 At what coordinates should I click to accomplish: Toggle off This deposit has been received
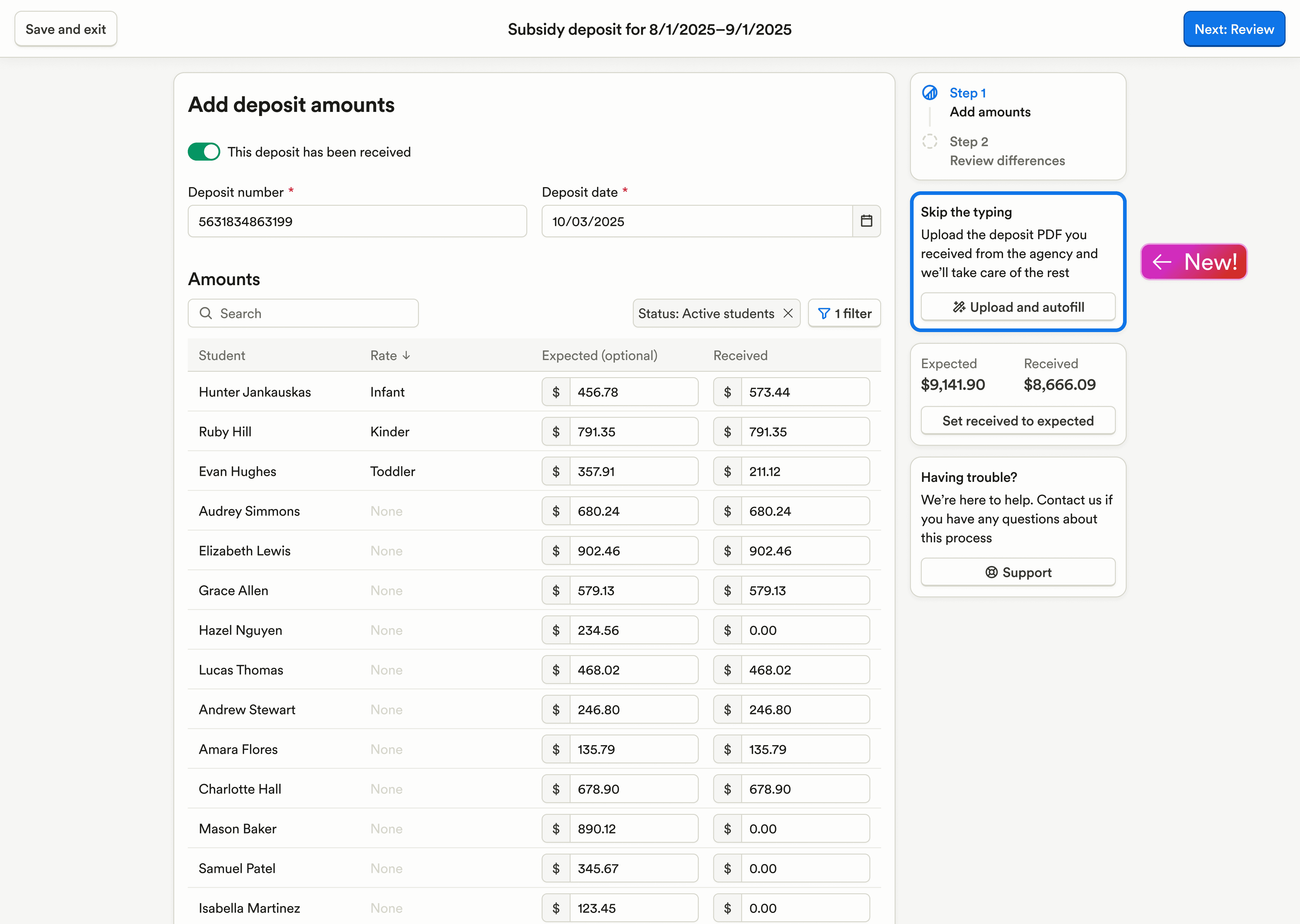coord(204,152)
